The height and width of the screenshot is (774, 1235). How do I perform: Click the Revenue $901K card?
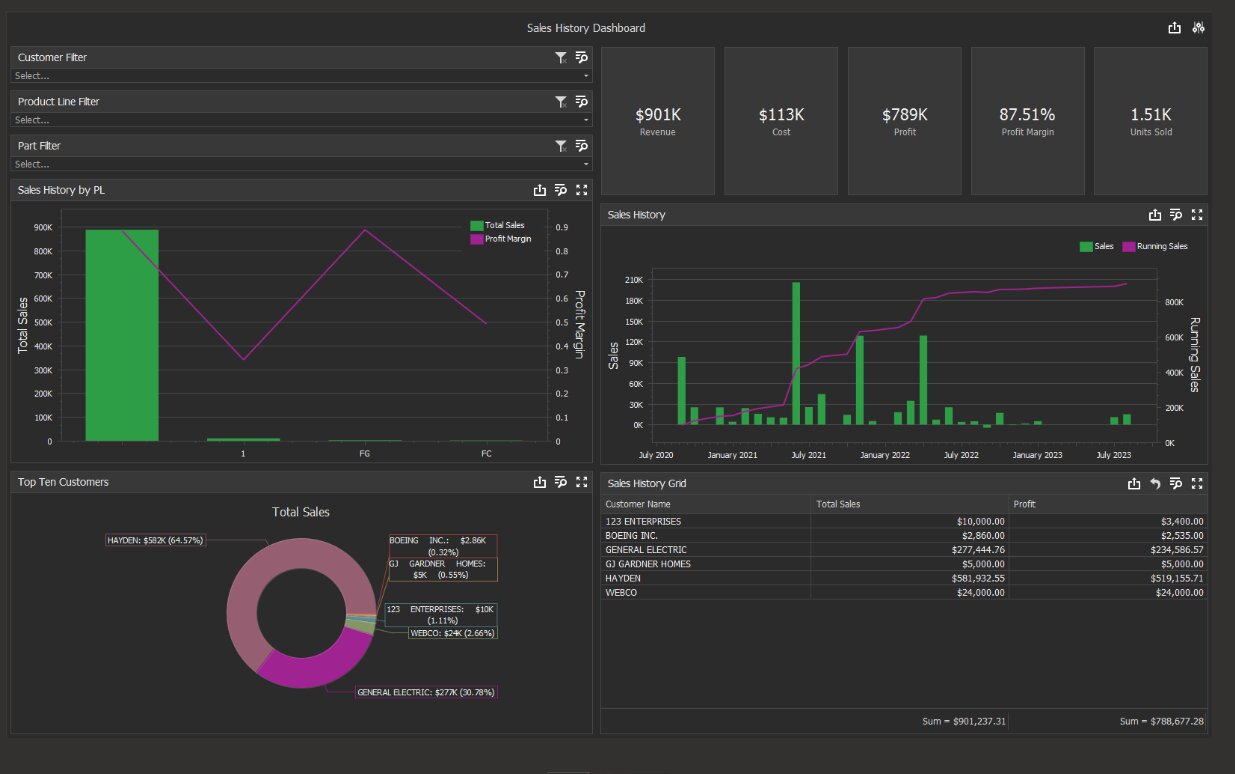point(657,121)
